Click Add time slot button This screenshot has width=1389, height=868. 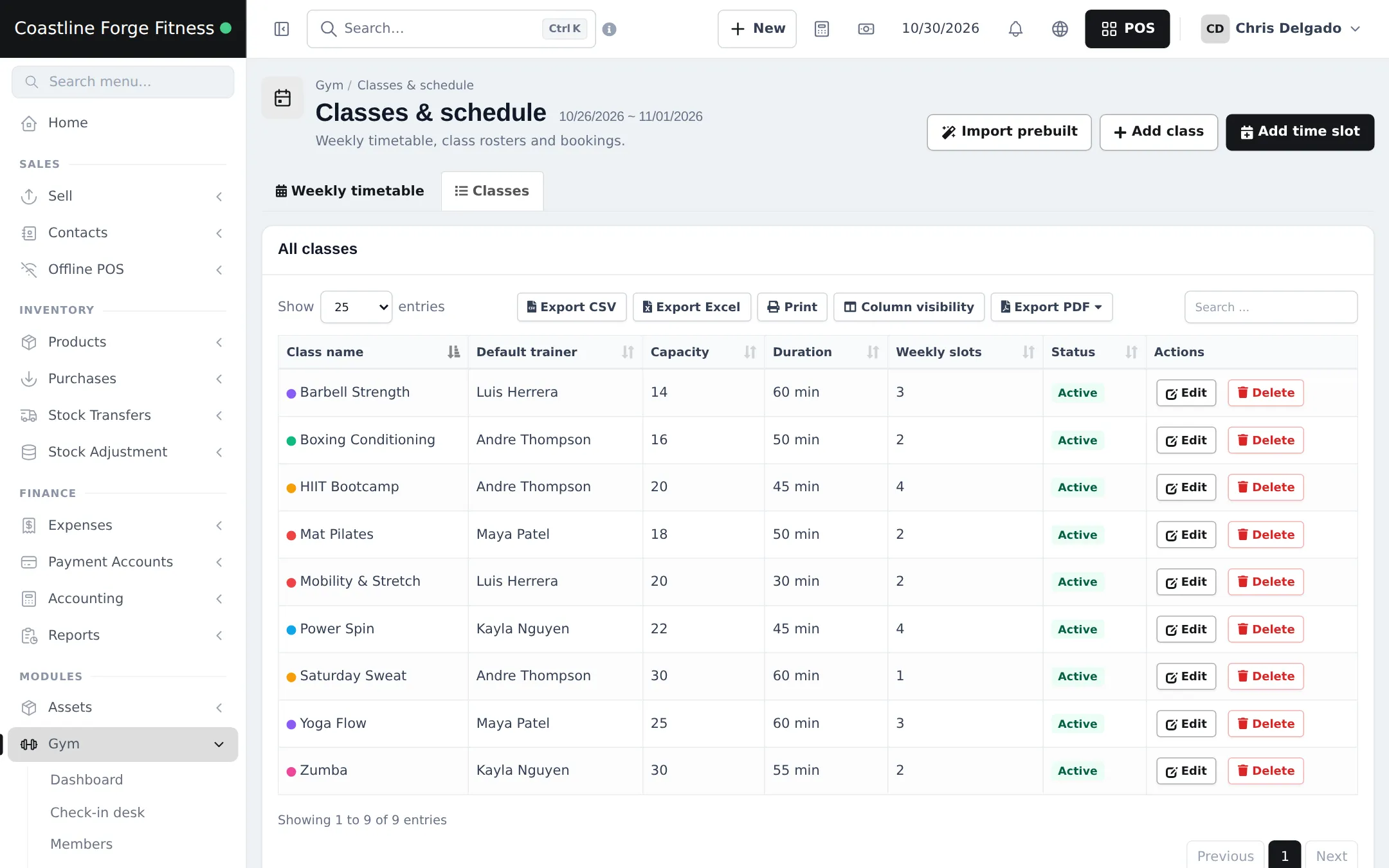tap(1300, 132)
